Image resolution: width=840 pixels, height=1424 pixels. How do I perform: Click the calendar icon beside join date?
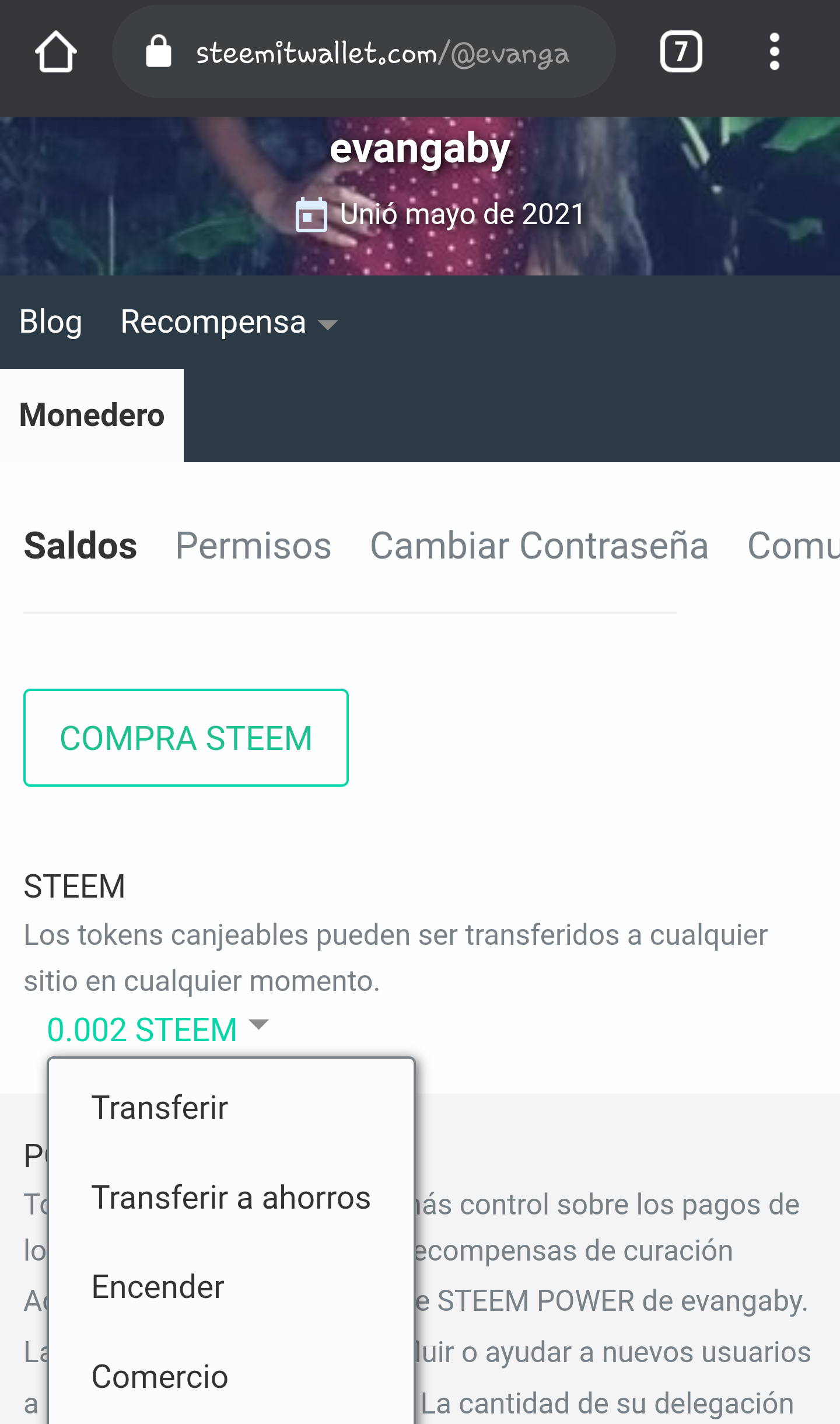(x=311, y=215)
